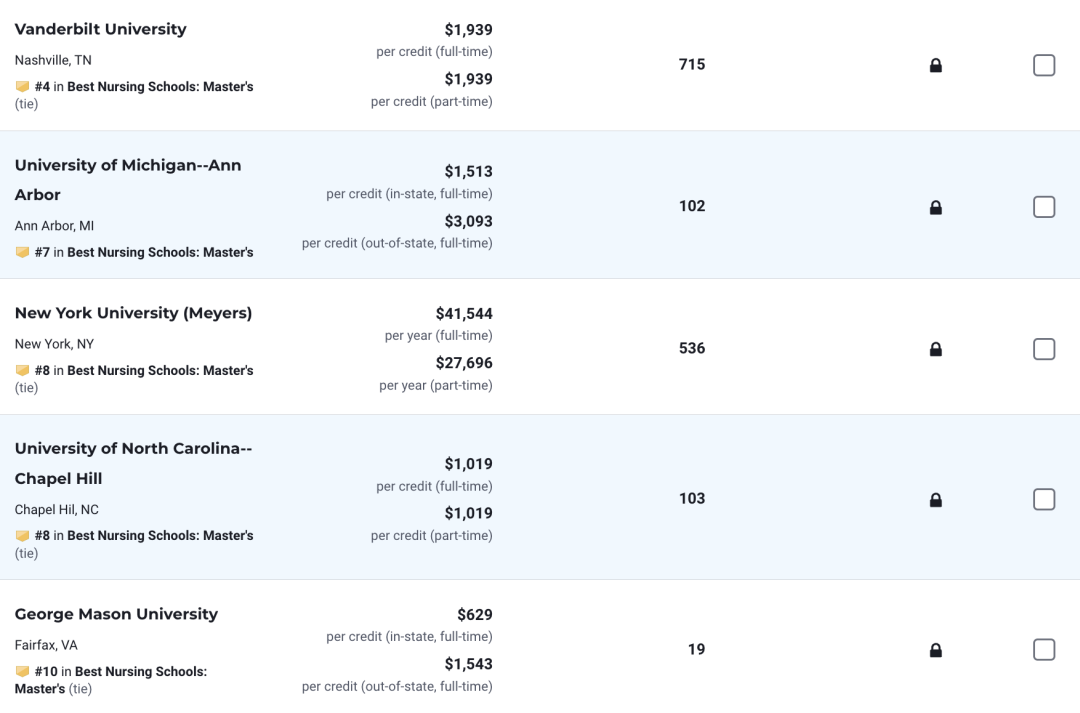
Task: Click enrollment number 715 for Vanderbilt
Action: tap(692, 65)
